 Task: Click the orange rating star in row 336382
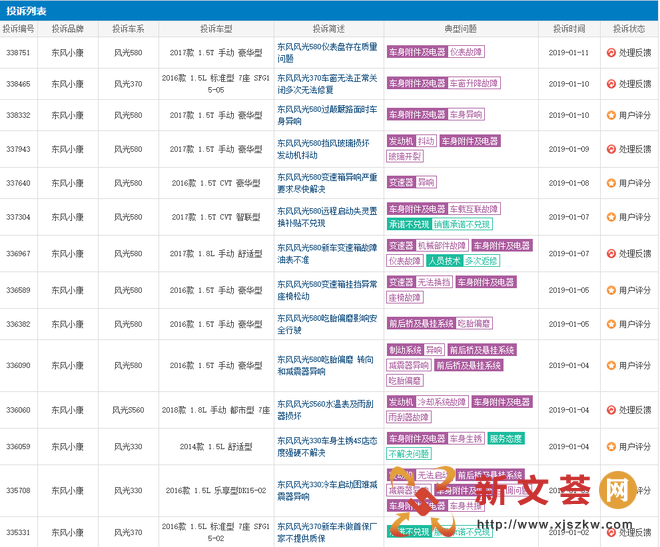(x=611, y=324)
